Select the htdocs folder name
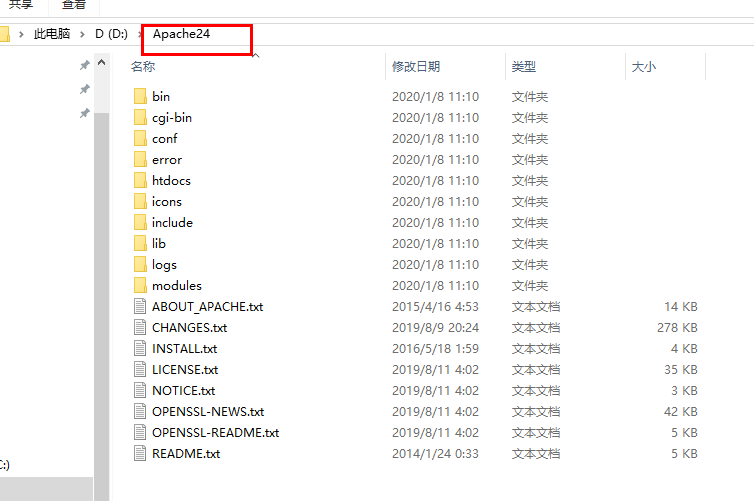 click(x=171, y=180)
